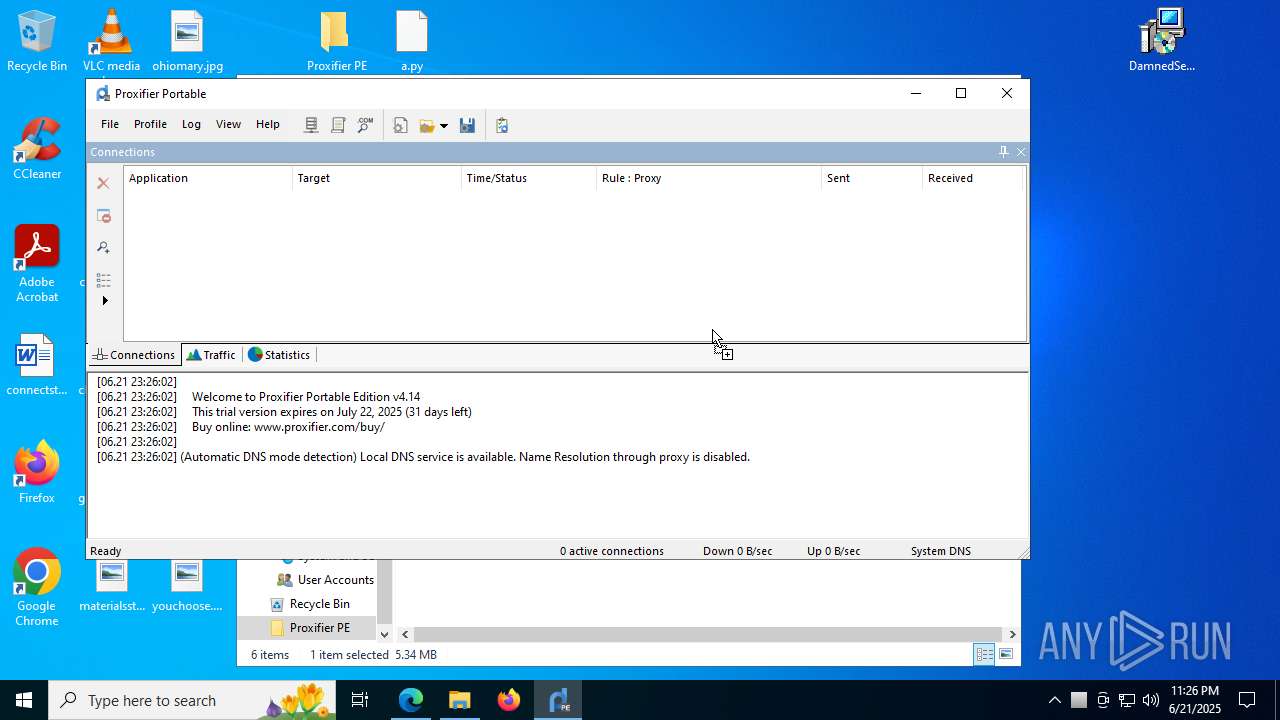
Task: Open the Profile menu
Action: 150,124
